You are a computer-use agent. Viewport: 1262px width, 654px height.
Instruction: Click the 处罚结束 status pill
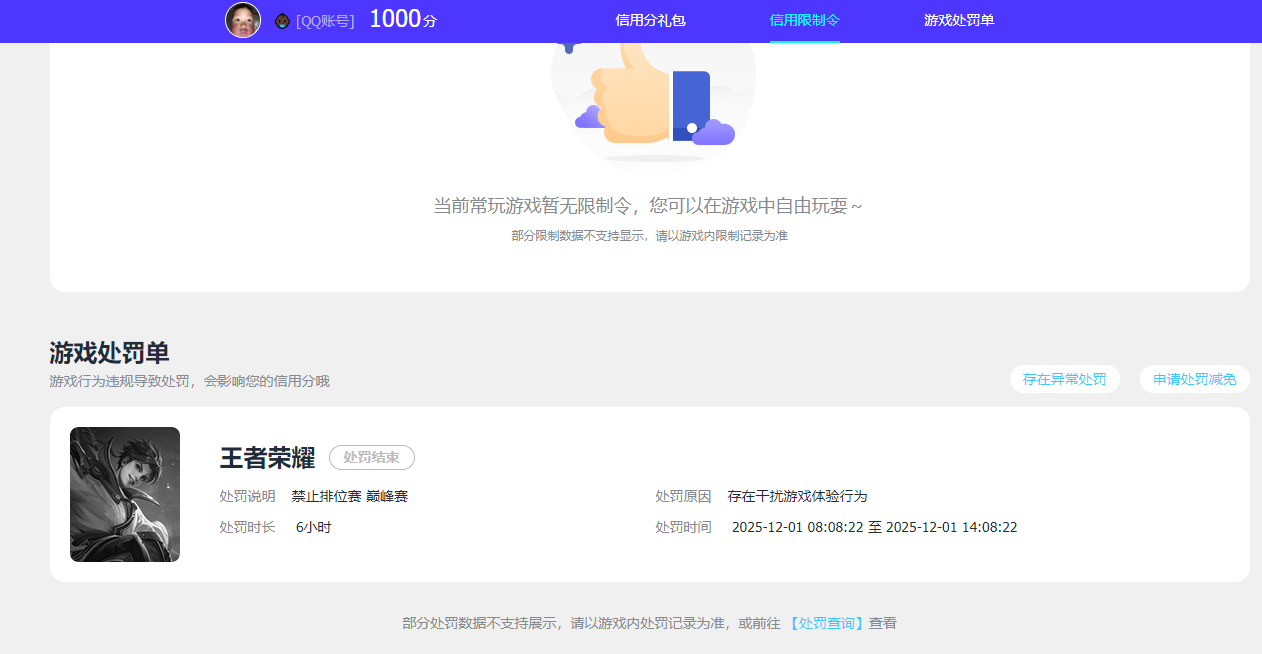coord(373,458)
